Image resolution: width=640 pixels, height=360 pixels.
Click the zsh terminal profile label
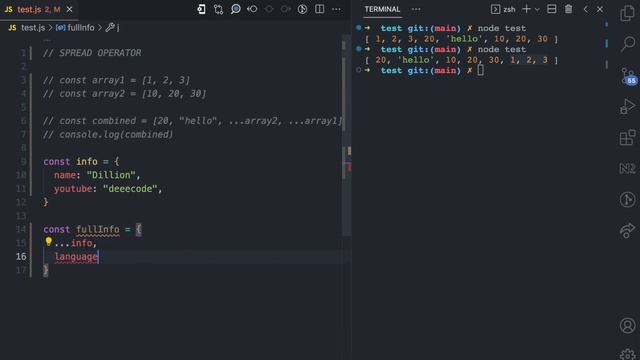pyautogui.click(x=509, y=9)
